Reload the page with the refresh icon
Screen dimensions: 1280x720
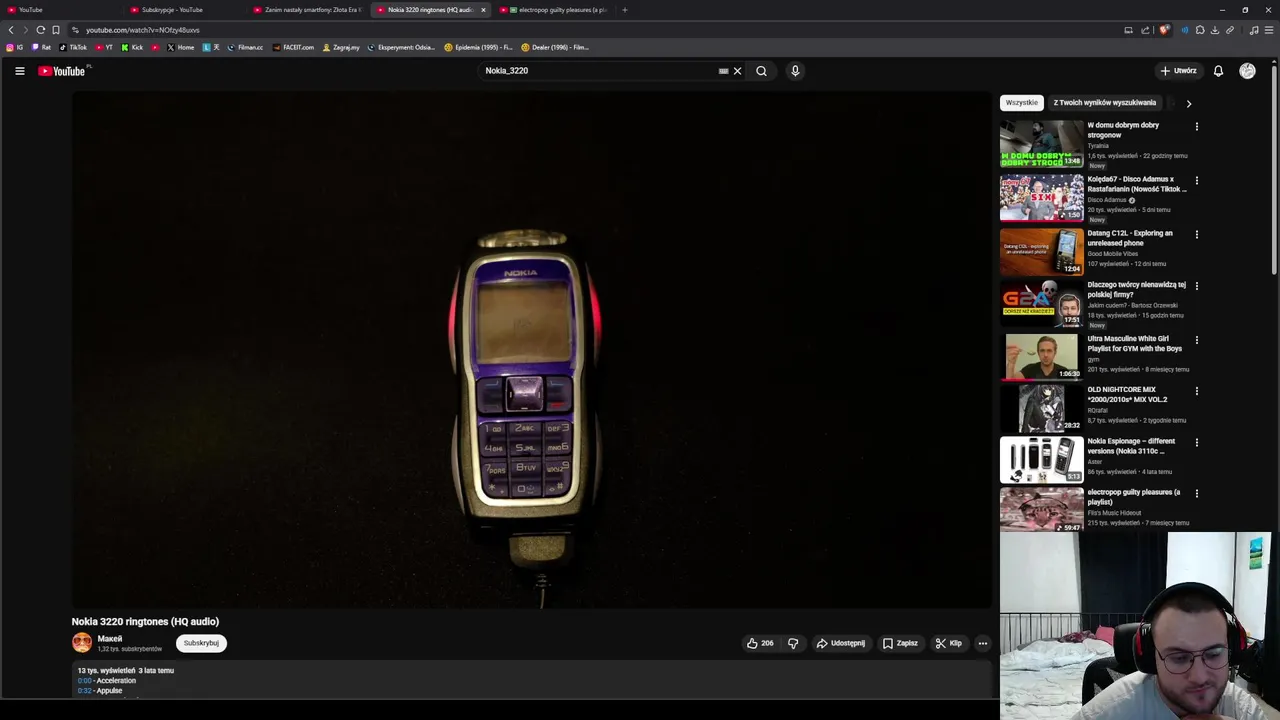coord(41,30)
